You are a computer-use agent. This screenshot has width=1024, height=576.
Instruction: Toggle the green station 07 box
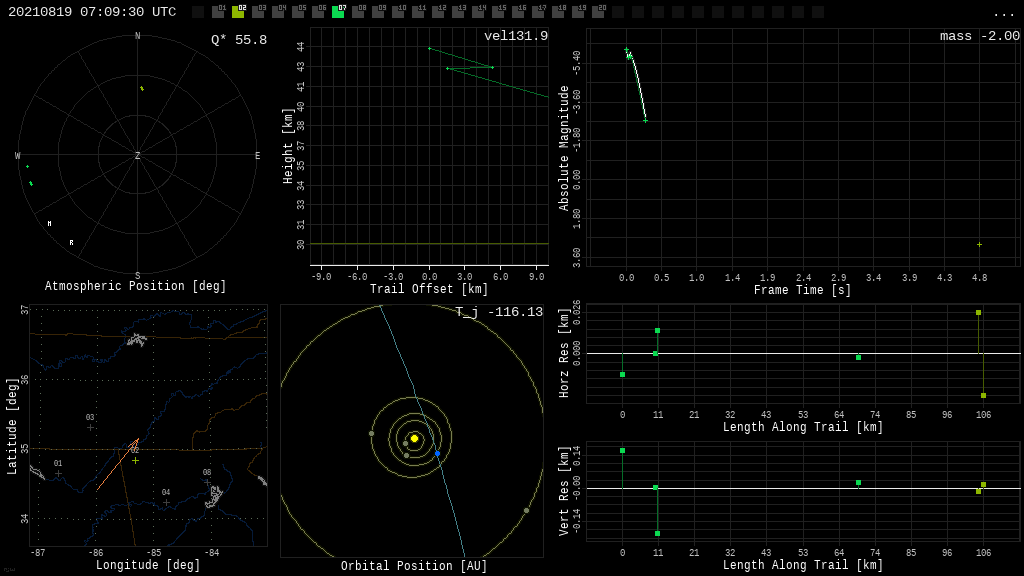(338, 12)
